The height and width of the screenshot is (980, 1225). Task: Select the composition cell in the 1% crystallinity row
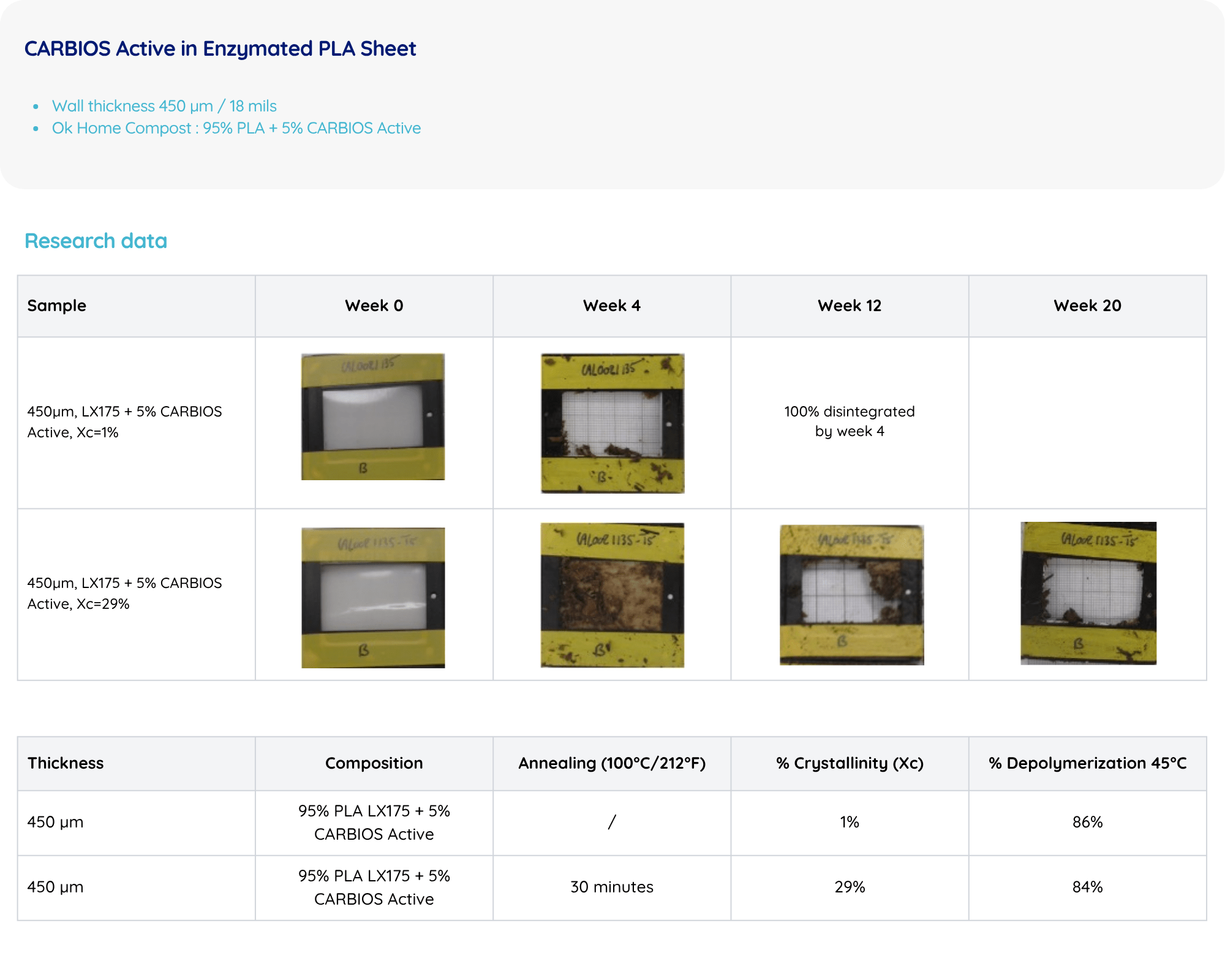click(374, 823)
